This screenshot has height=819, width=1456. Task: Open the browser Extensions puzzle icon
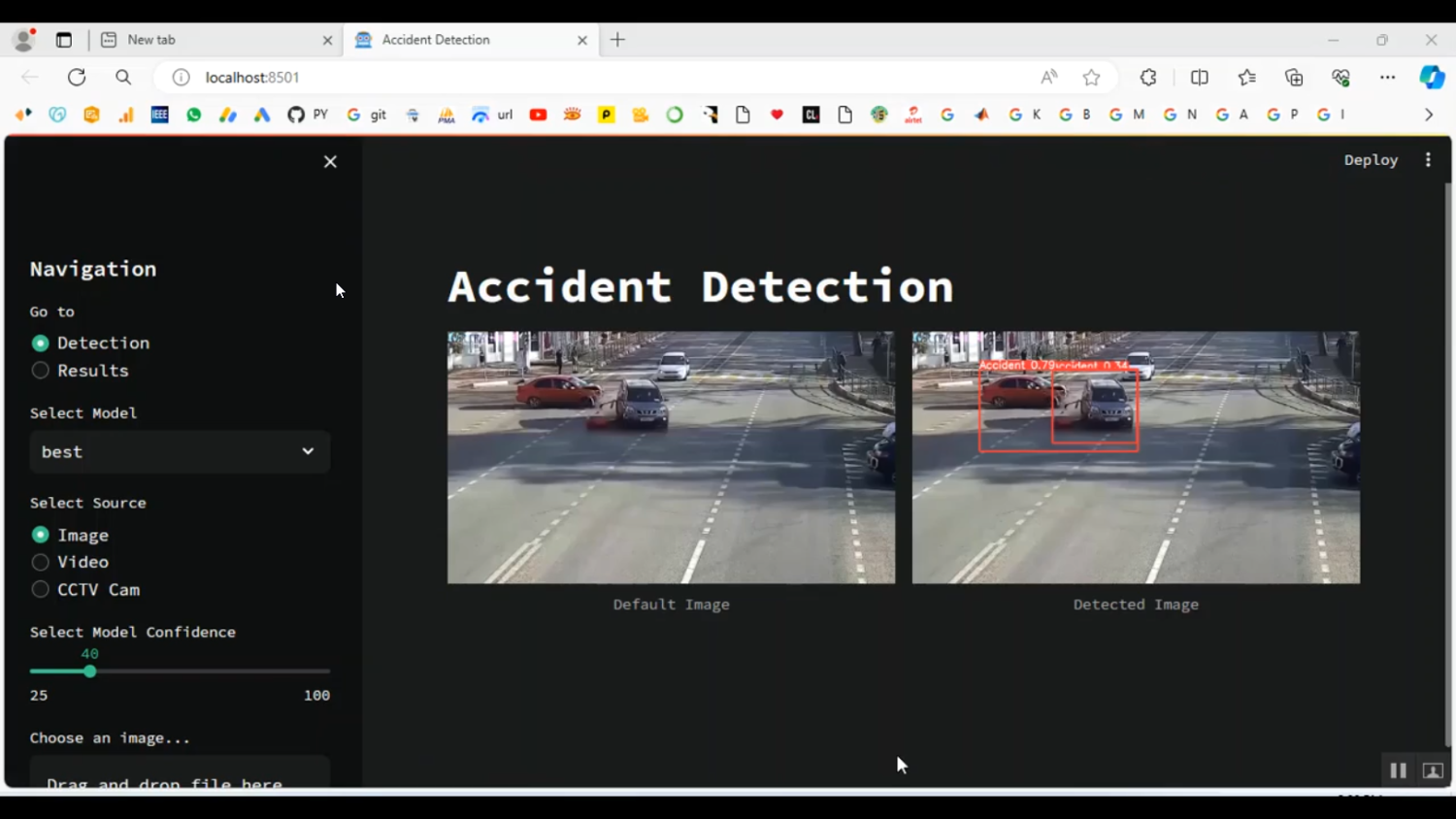(1148, 77)
